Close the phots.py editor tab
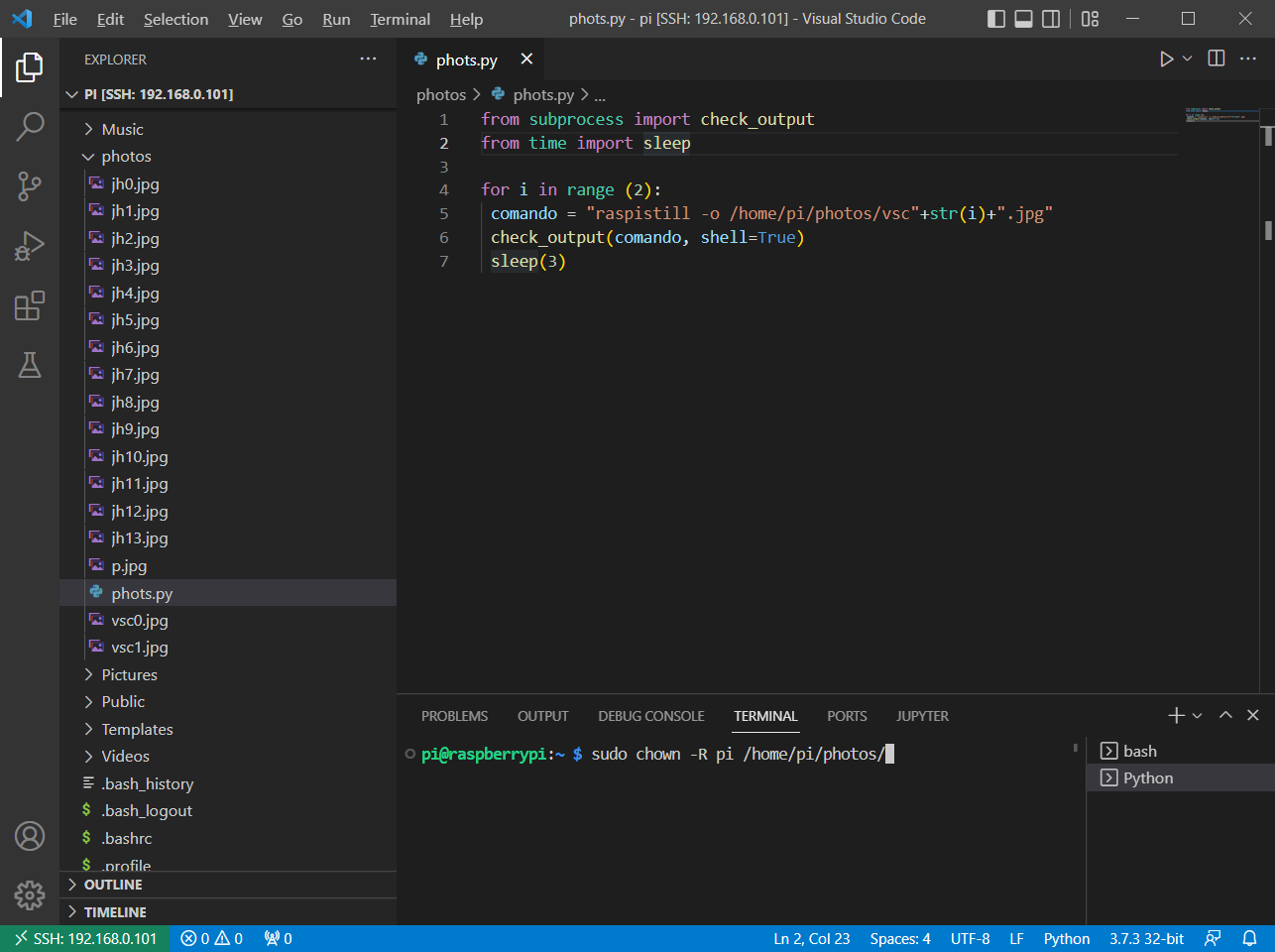Image resolution: width=1275 pixels, height=952 pixels. click(526, 59)
